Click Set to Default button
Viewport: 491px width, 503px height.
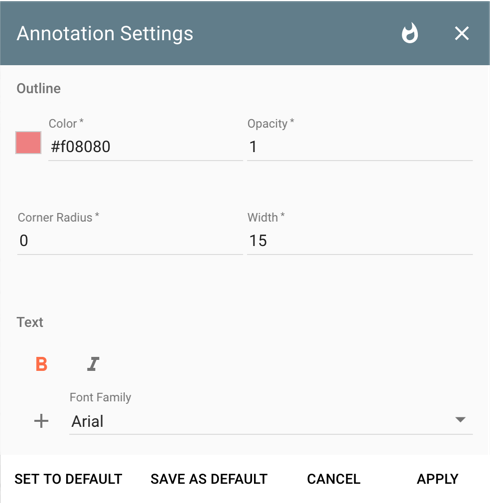(x=68, y=479)
